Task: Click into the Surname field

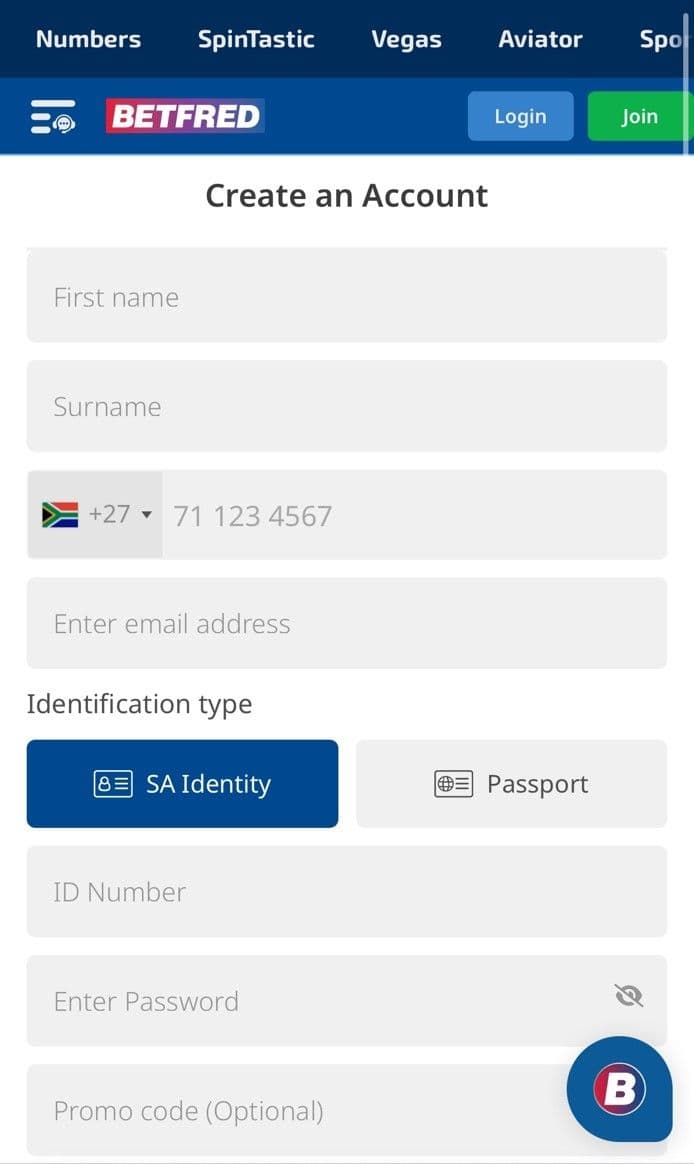Action: 346,406
